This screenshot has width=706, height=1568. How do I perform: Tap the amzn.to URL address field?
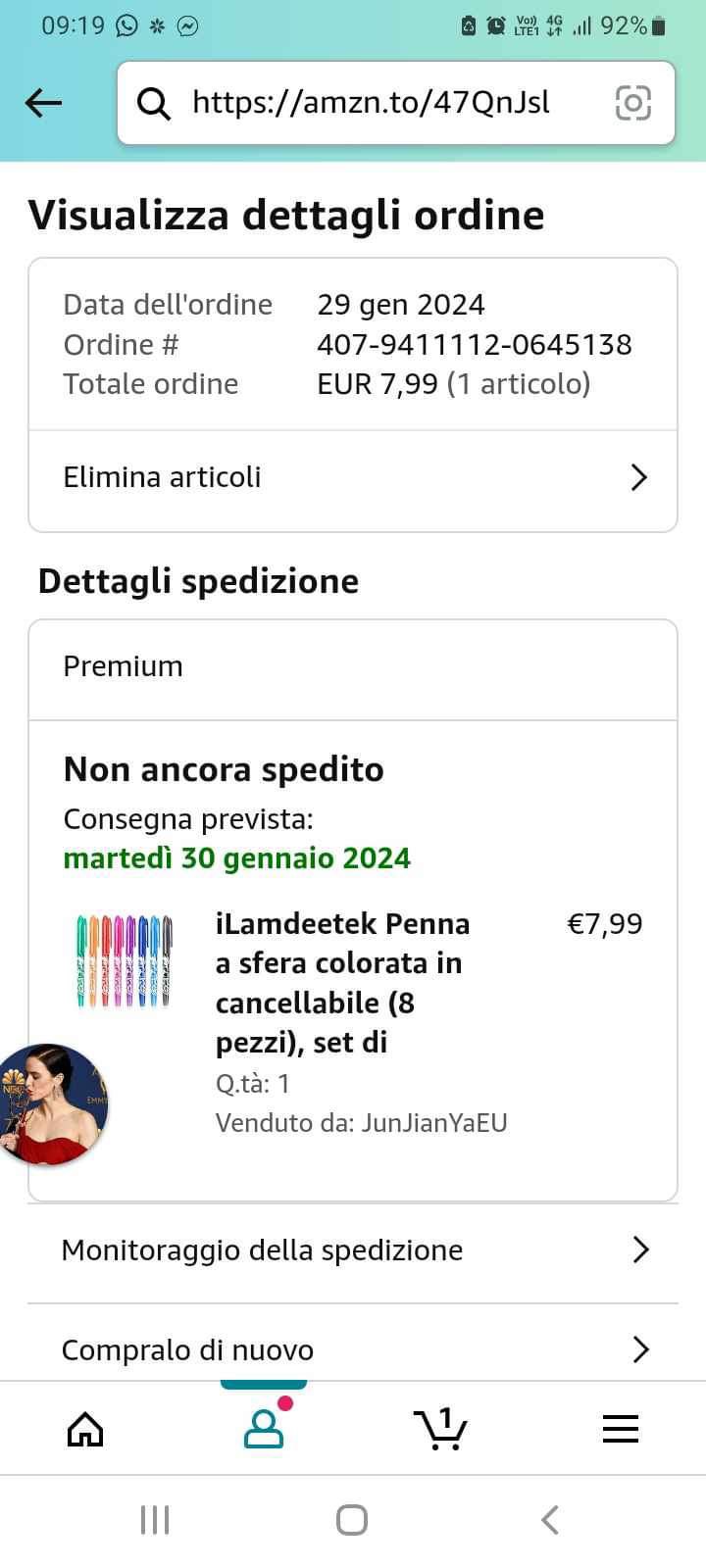(371, 103)
